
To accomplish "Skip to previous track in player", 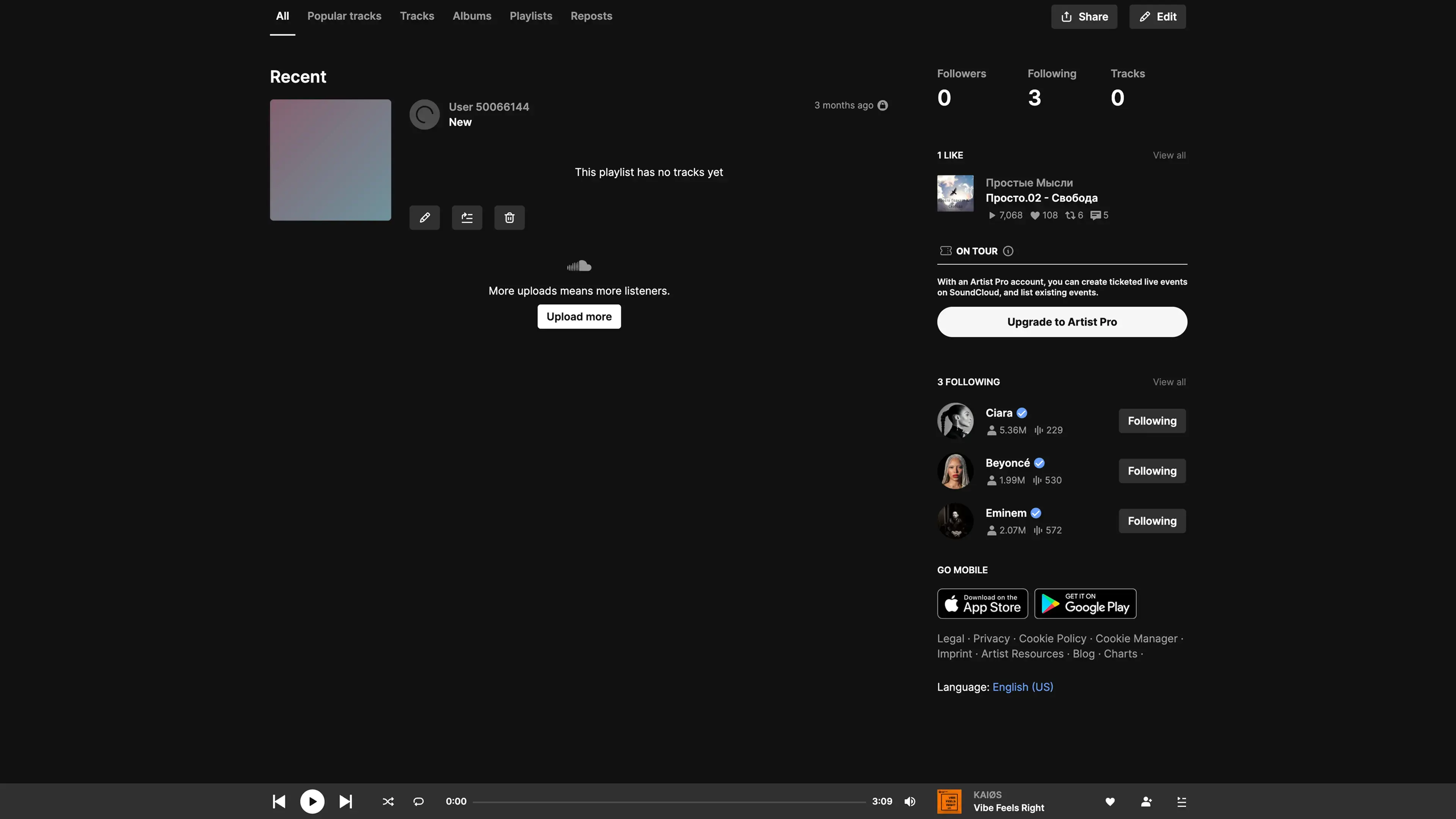I will [x=279, y=802].
